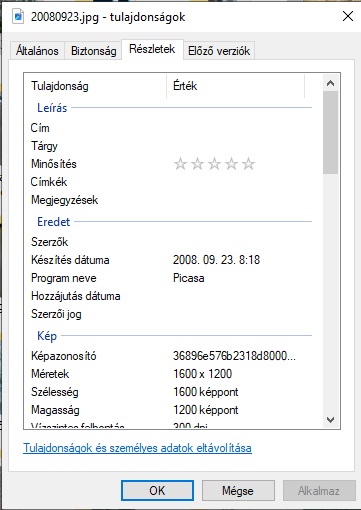
Task: Set Minősítés rating to five stars
Action: (248, 164)
